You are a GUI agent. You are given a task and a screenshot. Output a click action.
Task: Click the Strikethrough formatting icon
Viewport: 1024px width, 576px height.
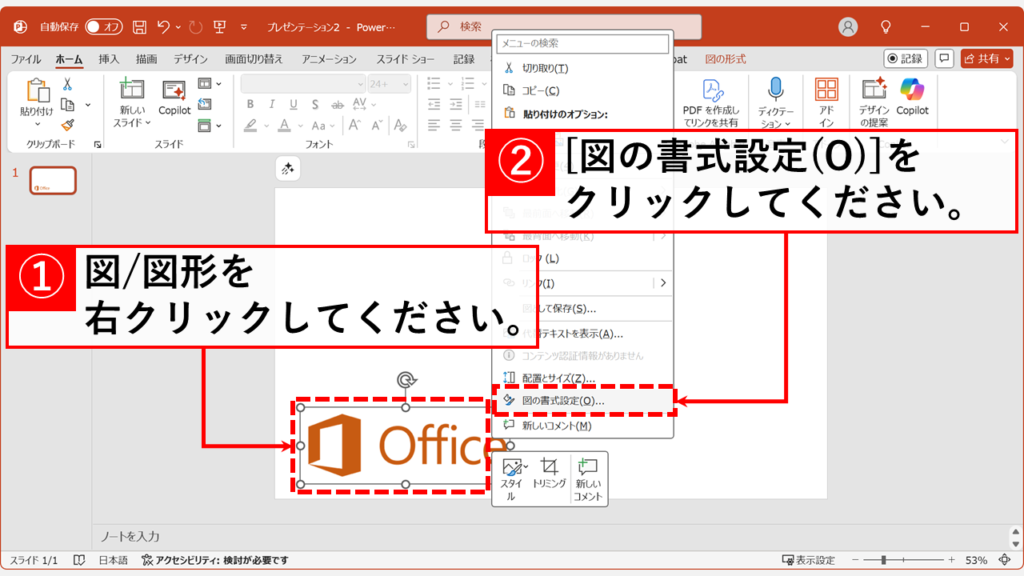pos(337,104)
